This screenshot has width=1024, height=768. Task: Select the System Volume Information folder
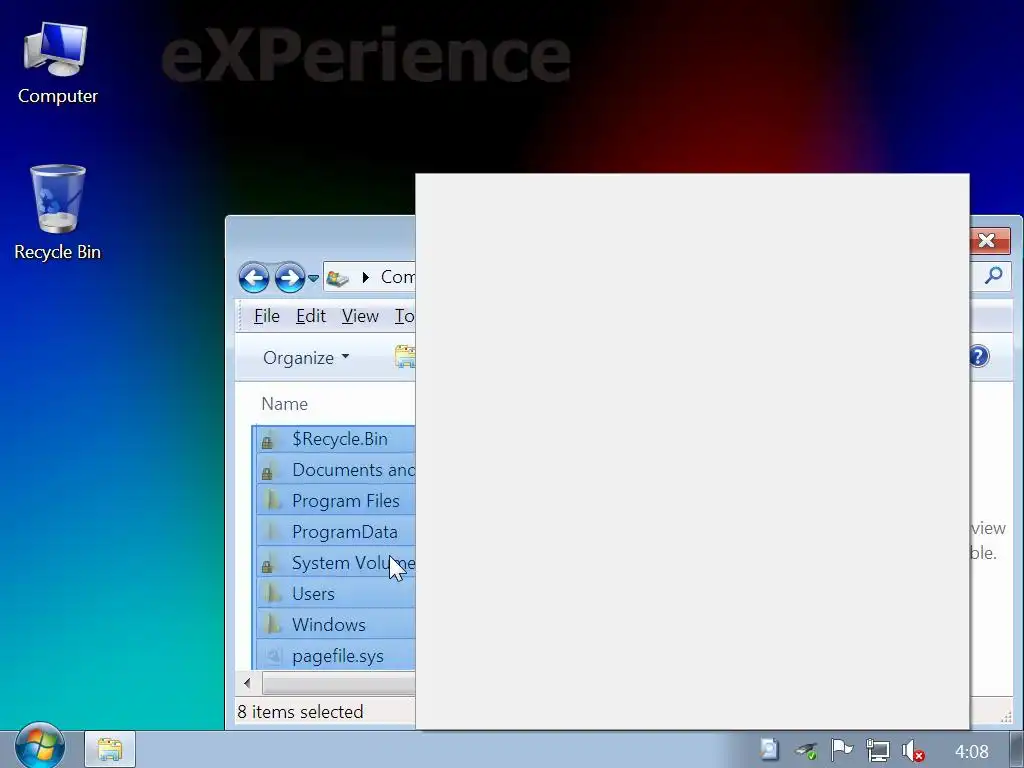(334, 563)
